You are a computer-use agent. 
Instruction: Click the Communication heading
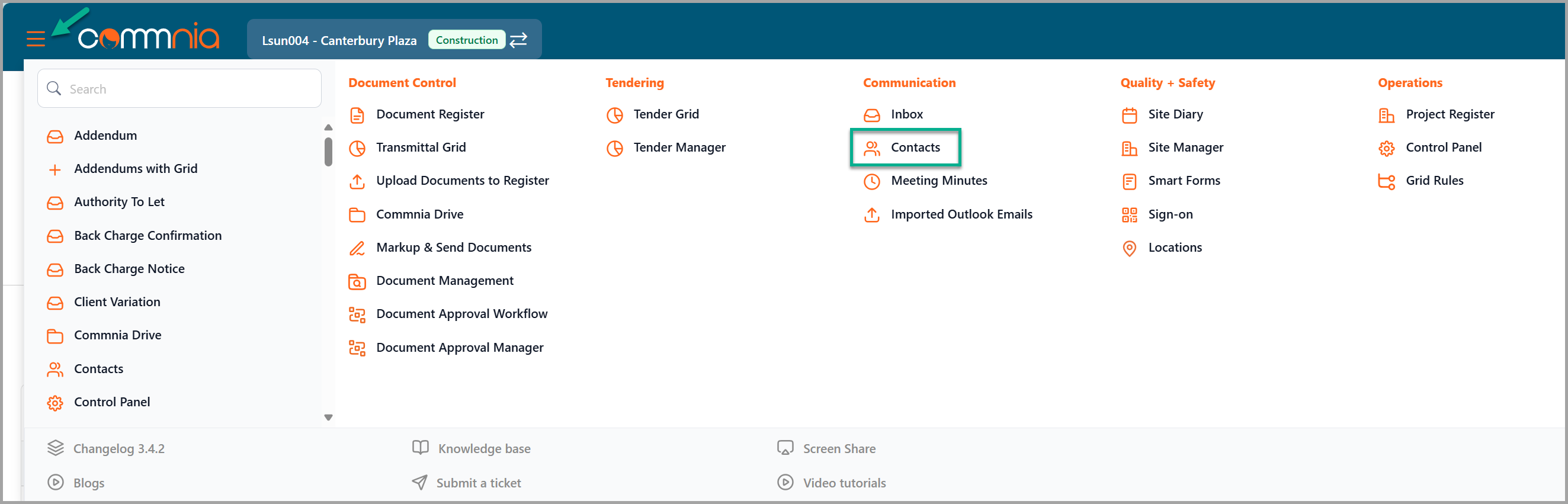[x=909, y=83]
